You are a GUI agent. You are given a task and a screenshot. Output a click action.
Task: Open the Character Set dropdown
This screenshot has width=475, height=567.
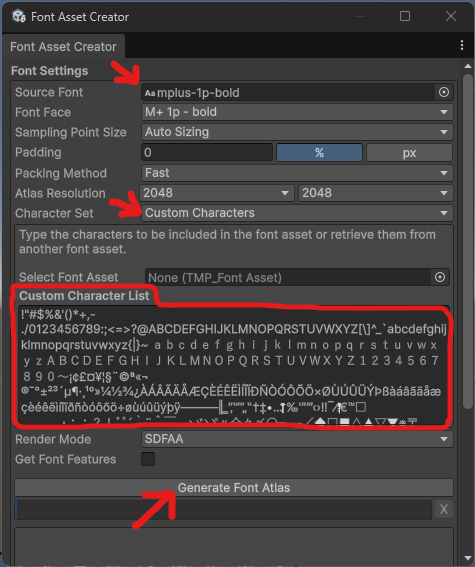tap(297, 213)
